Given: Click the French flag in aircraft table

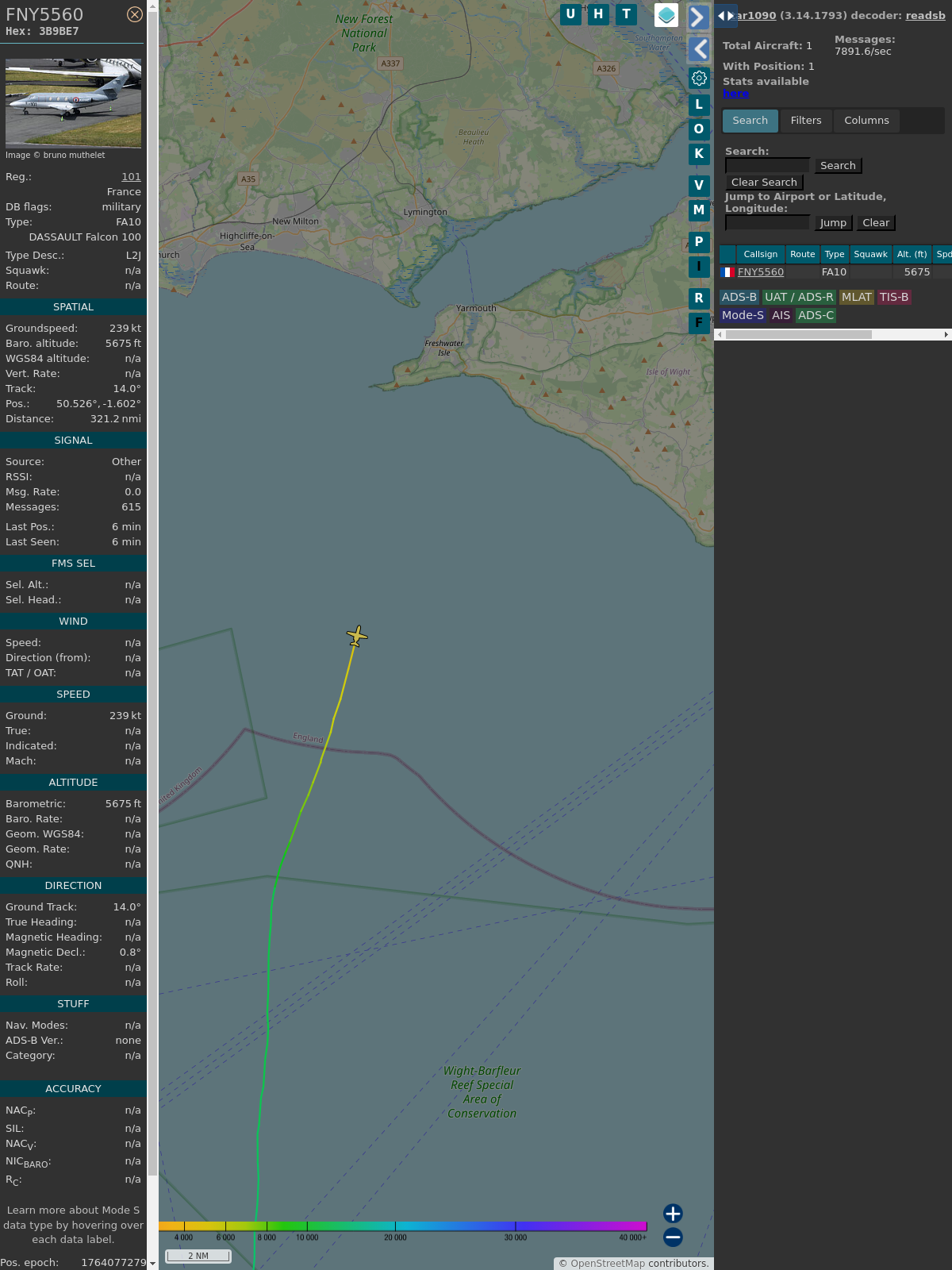Looking at the screenshot, I should [x=727, y=272].
